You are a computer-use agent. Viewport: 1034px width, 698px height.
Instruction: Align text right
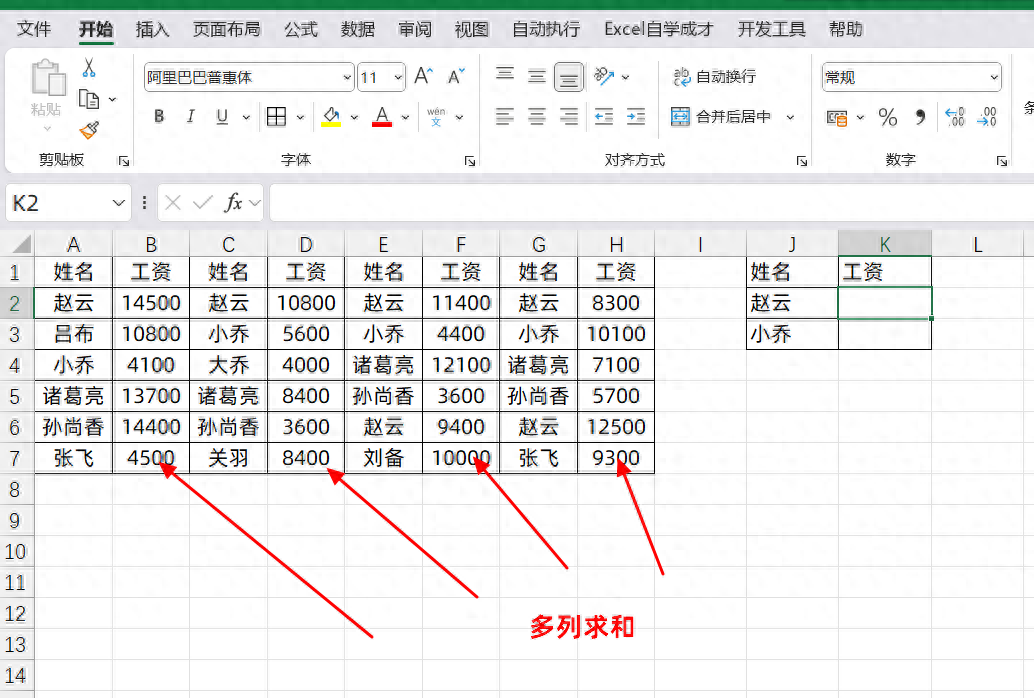[568, 117]
